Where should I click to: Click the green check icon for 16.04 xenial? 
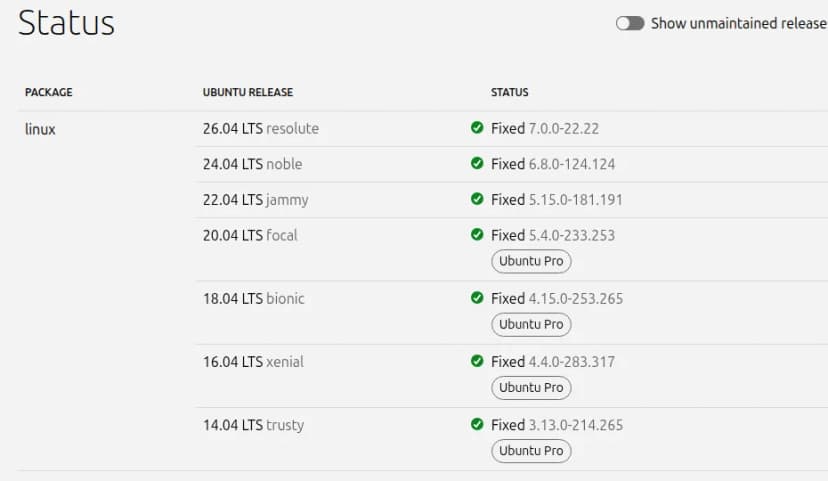(x=477, y=361)
